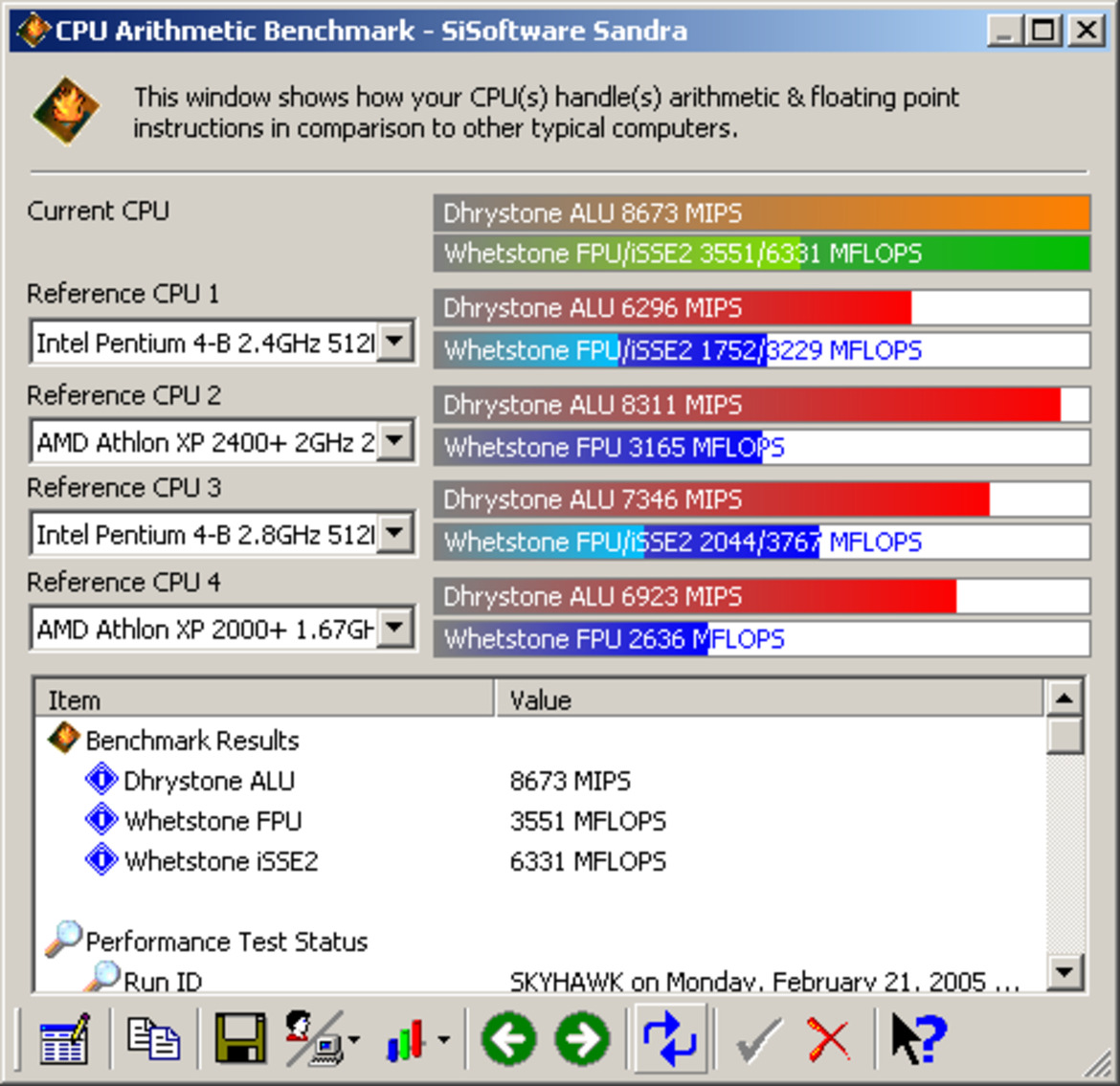1120x1086 pixels.
Task: Click the green Whetstone 3551/6331 MFLOPS bar
Action: tap(761, 253)
